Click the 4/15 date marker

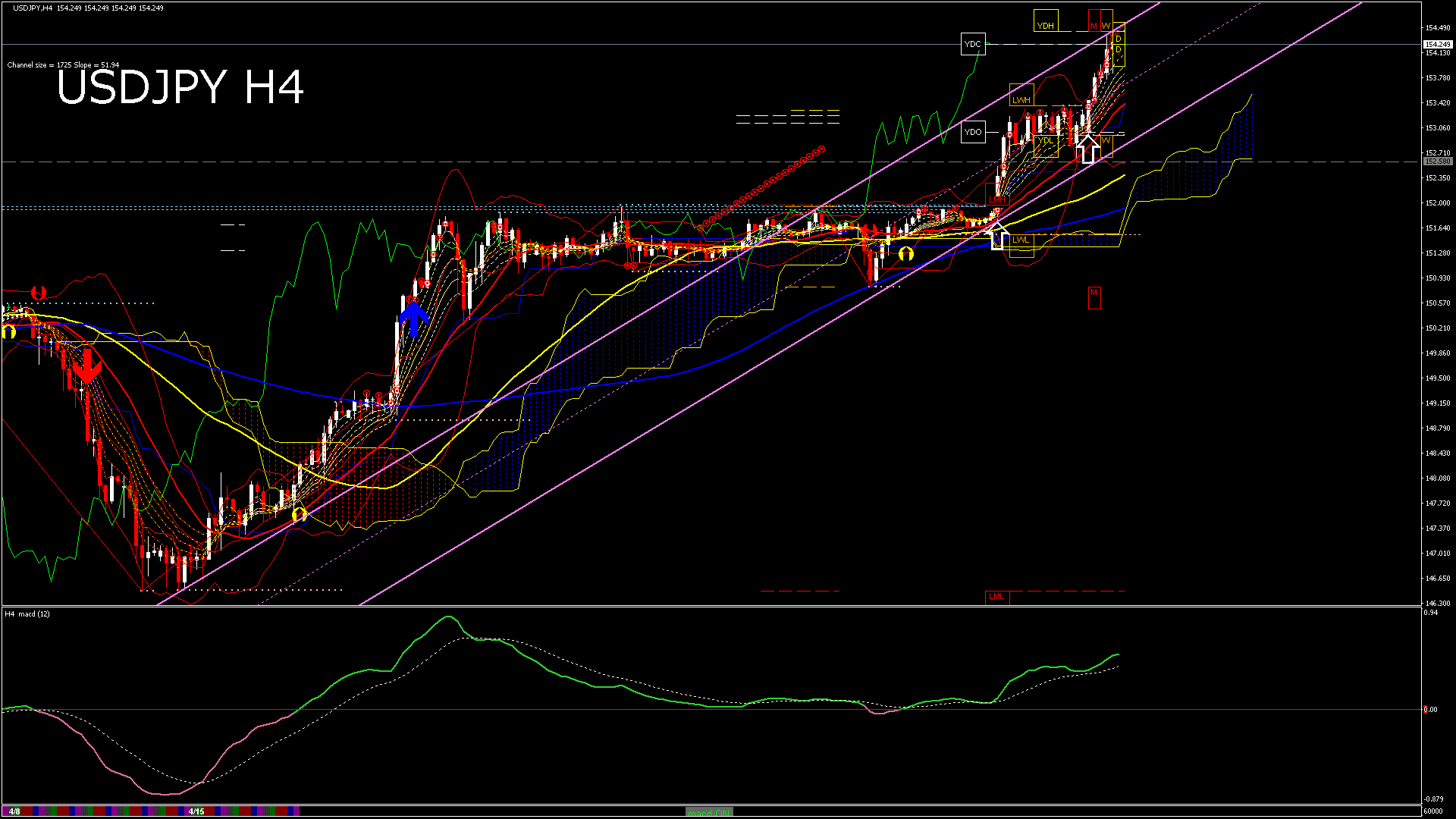(x=196, y=811)
